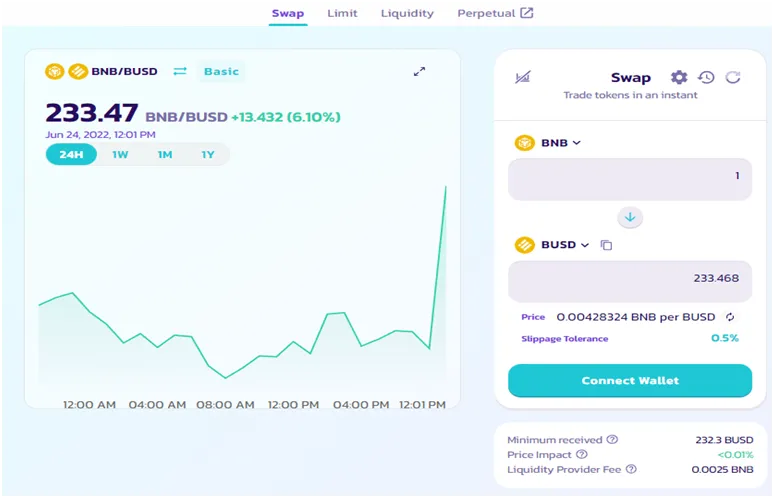View recent transactions history icon
Image resolution: width=774 pixels, height=498 pixels.
(x=706, y=77)
